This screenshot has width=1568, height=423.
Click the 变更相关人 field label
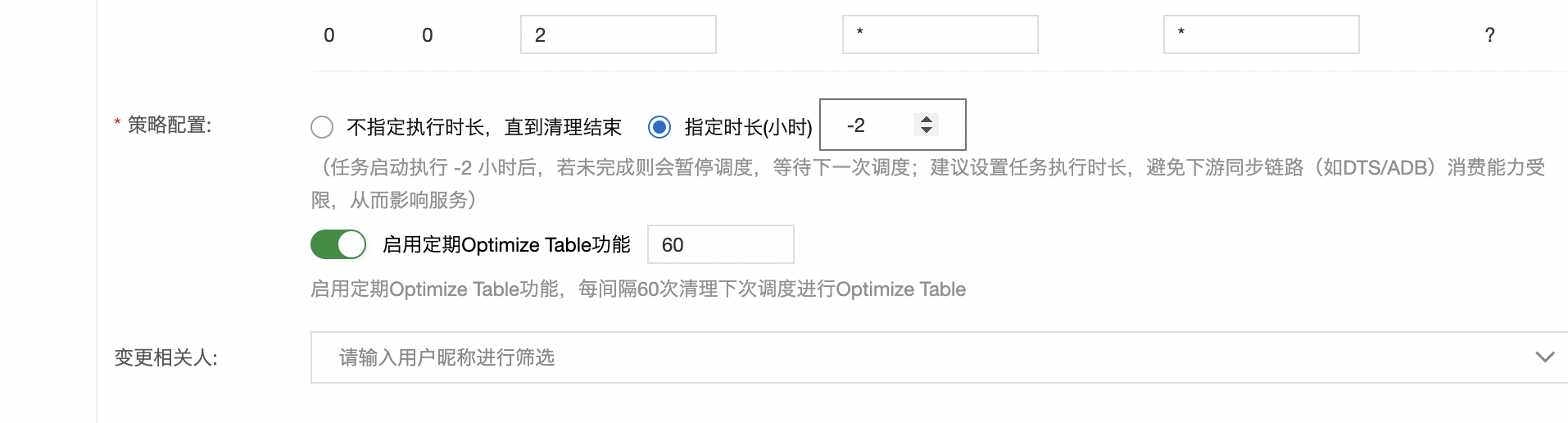click(166, 357)
